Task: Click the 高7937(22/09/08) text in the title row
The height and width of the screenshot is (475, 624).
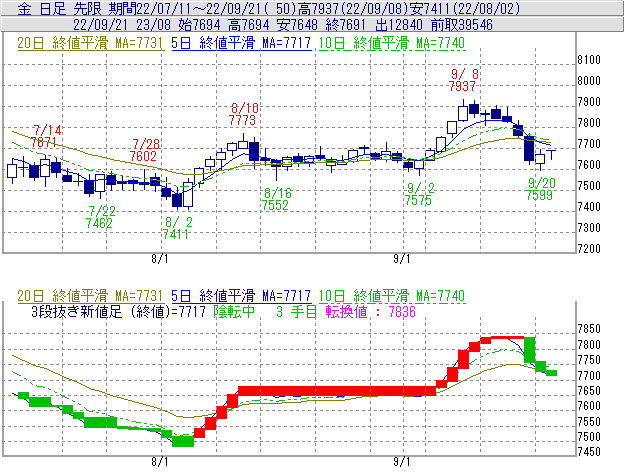Action: (352, 8)
